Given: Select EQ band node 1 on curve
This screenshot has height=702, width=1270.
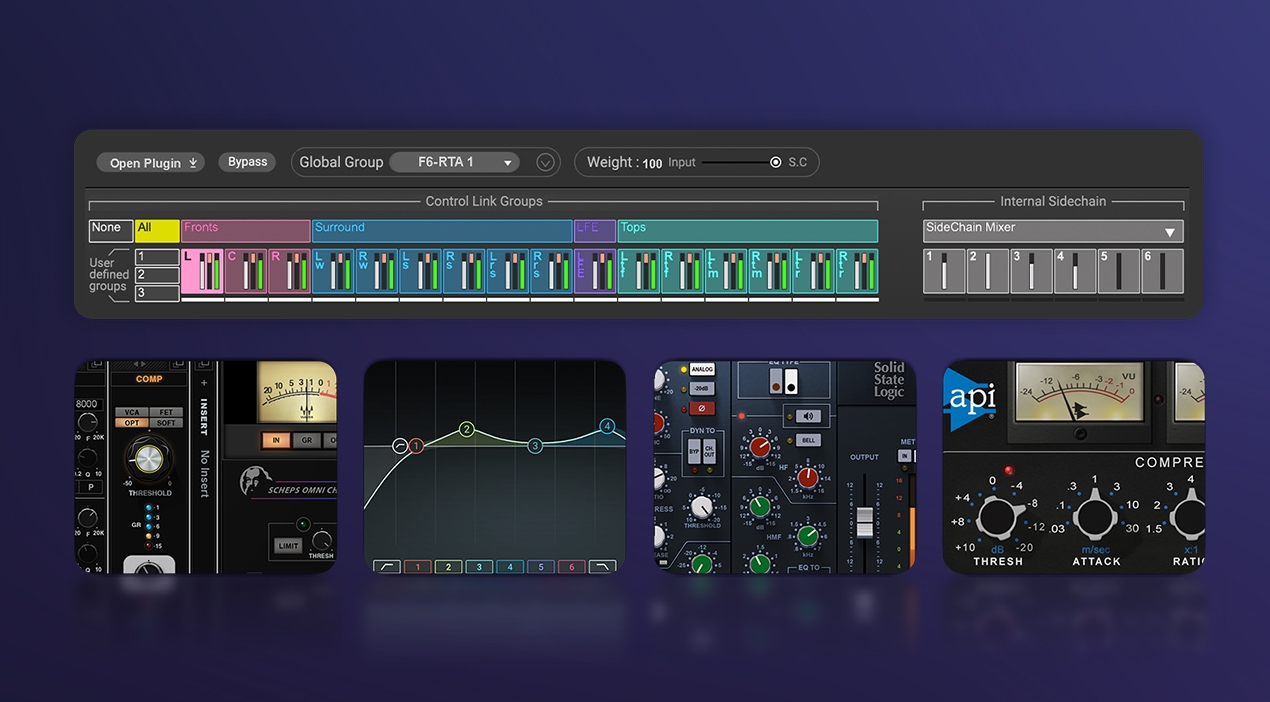Looking at the screenshot, I should [x=417, y=445].
